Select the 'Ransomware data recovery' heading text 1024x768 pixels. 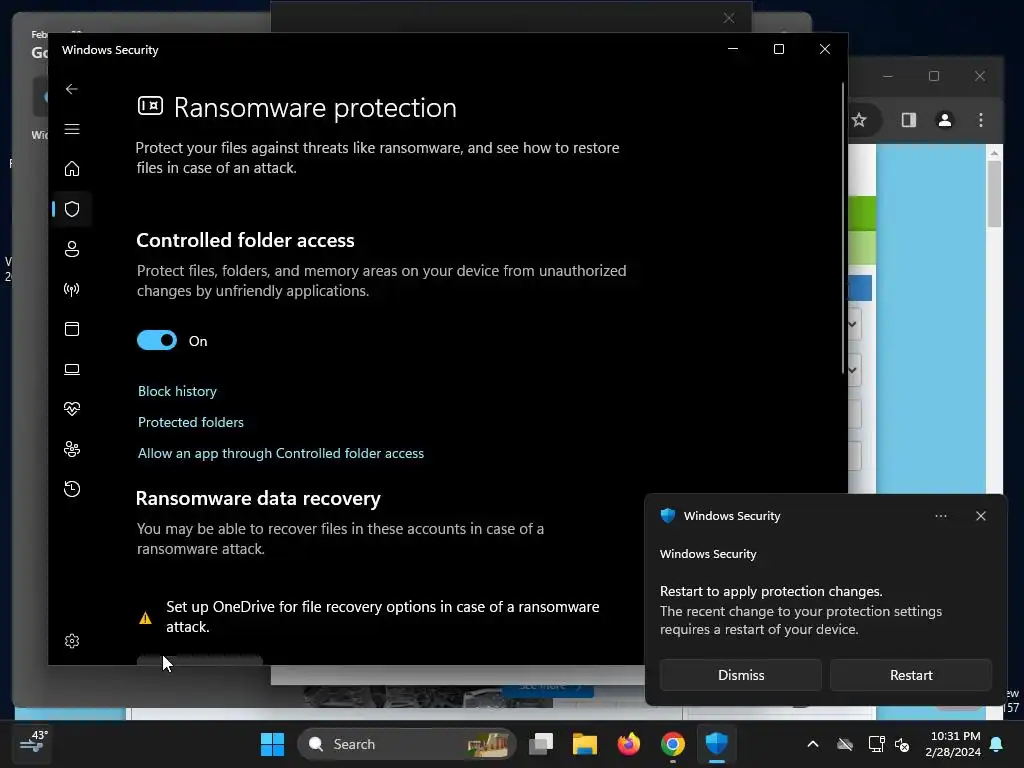pyautogui.click(x=258, y=498)
